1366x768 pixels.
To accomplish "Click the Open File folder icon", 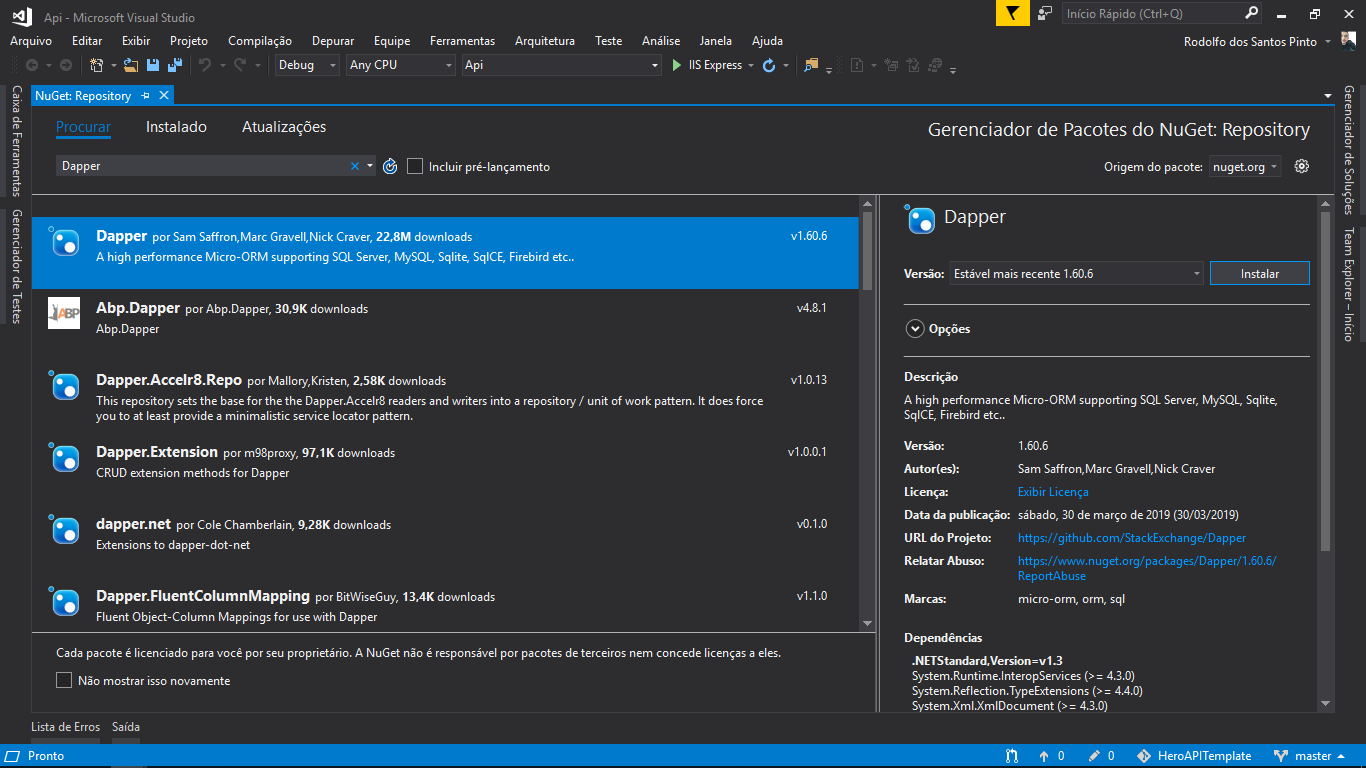I will click(131, 65).
